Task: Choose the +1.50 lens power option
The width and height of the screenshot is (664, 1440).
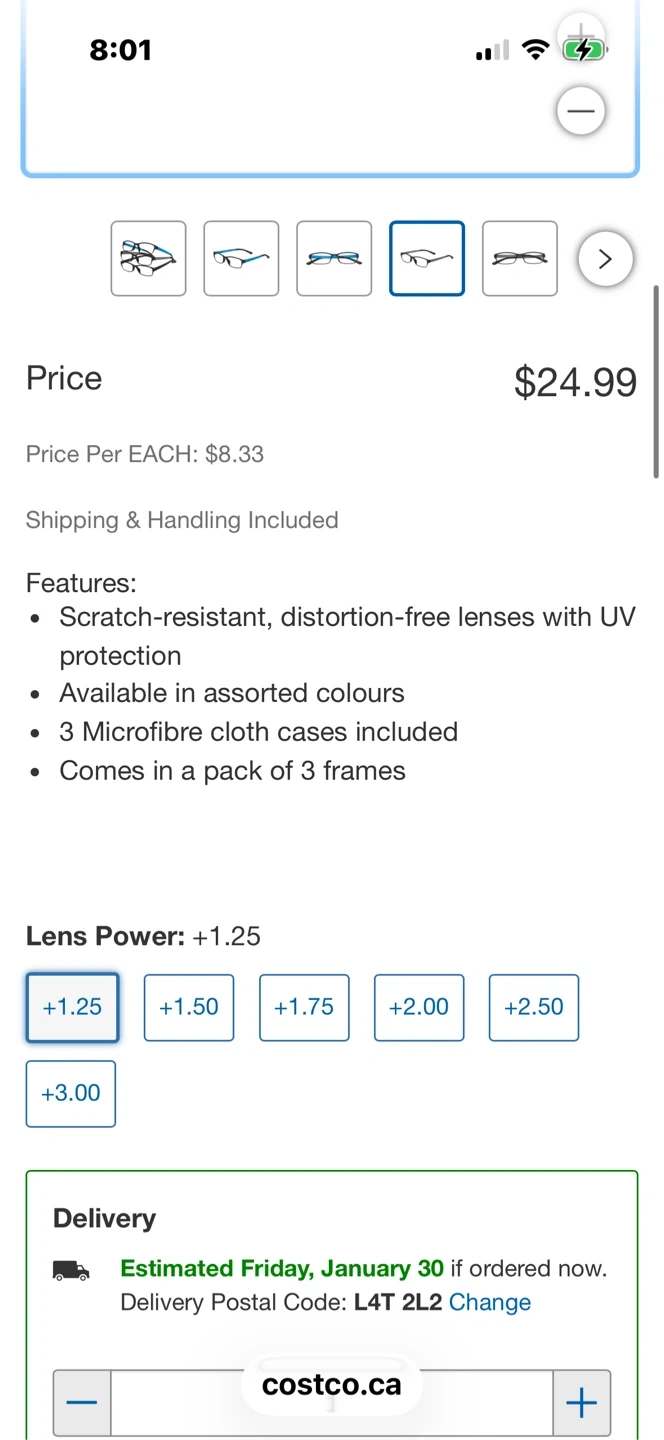Action: pyautogui.click(x=189, y=1007)
